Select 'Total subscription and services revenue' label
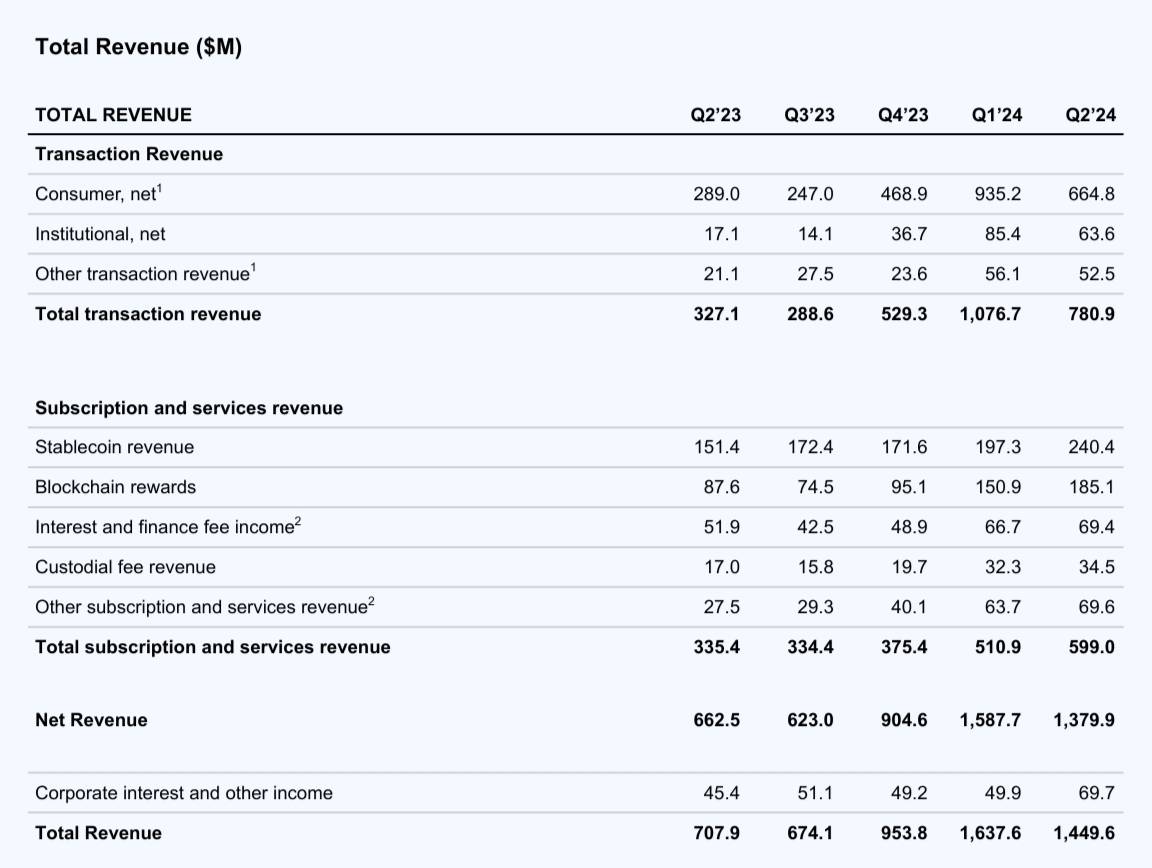The width and height of the screenshot is (1152, 868). [213, 647]
